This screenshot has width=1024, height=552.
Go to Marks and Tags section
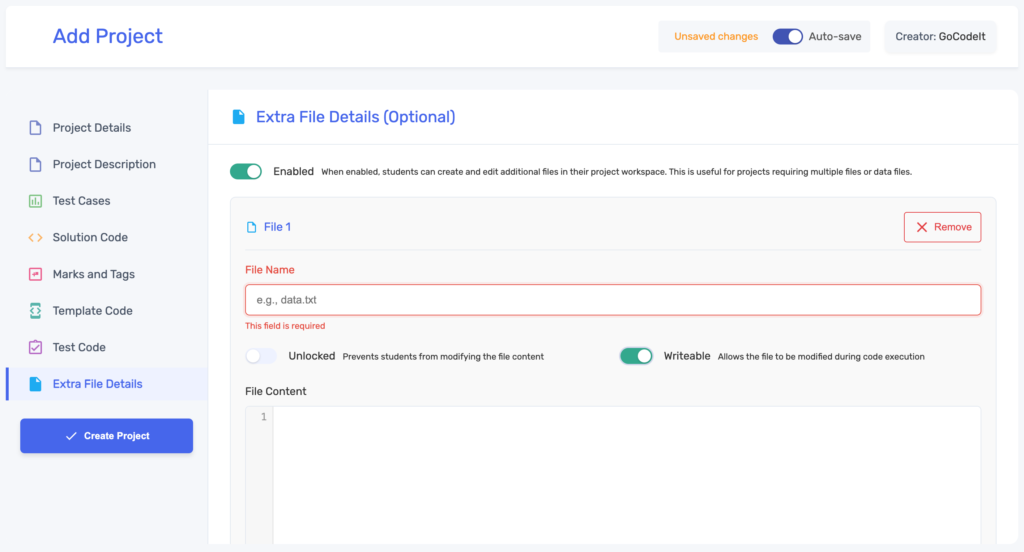pyautogui.click(x=93, y=274)
